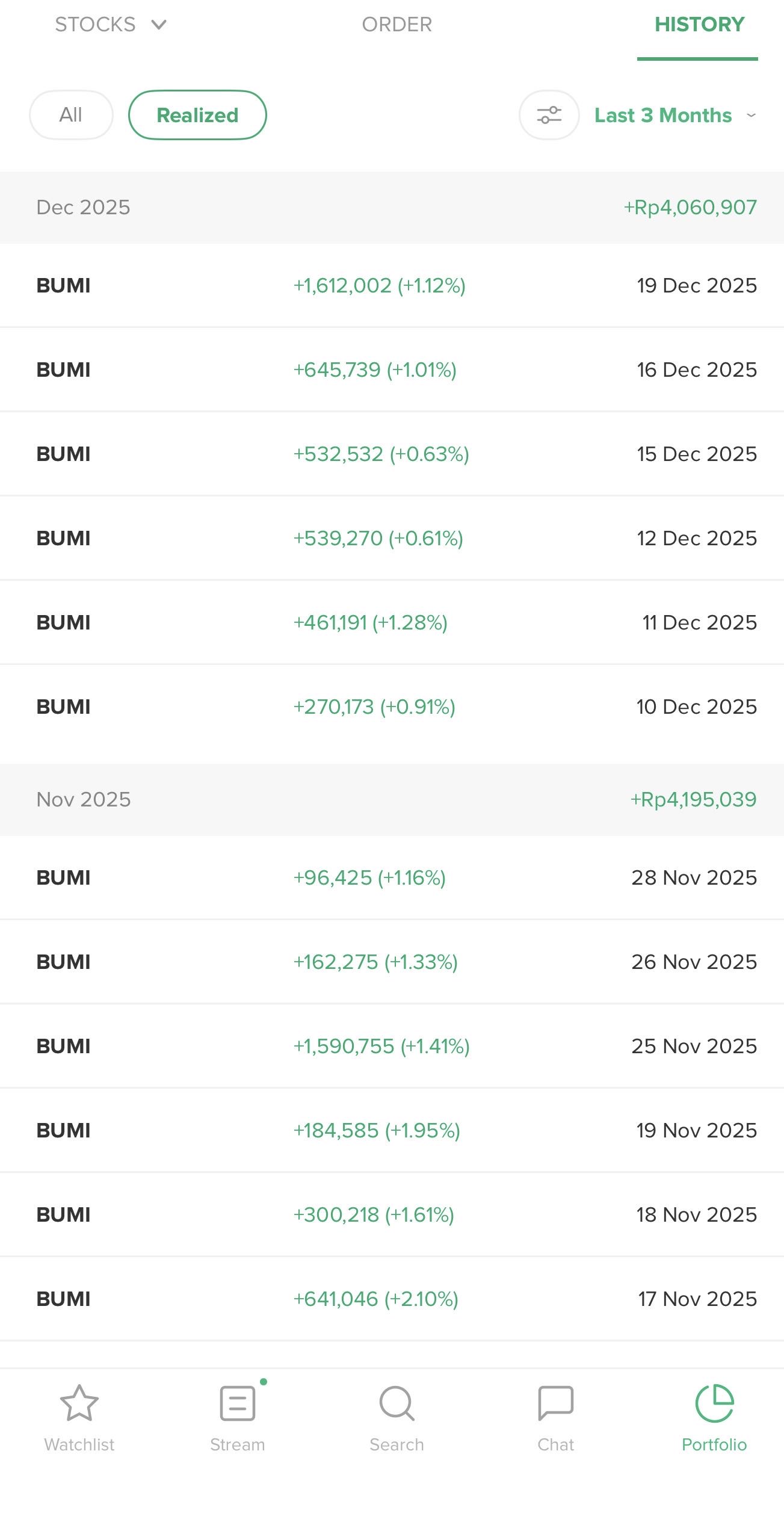Toggle the Realized filter chip
The image size is (784, 1519).
197,115
